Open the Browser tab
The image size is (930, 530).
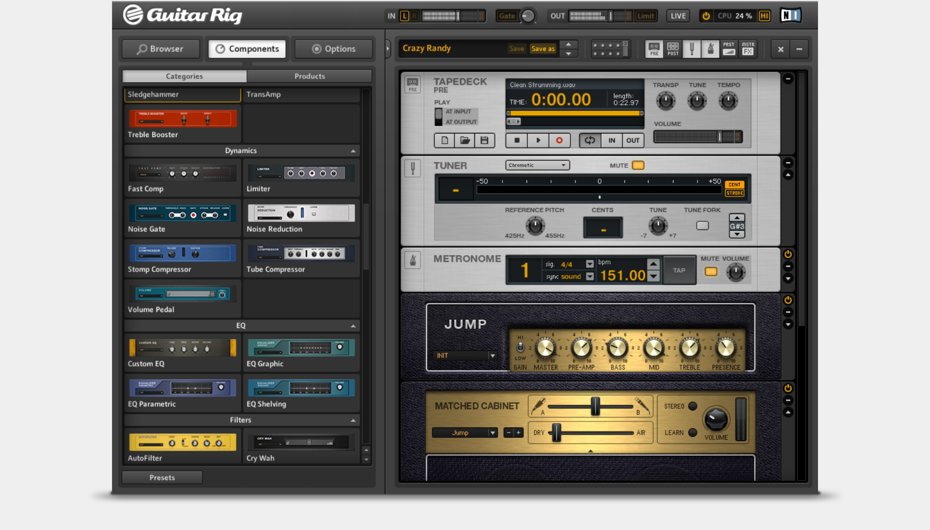click(161, 49)
